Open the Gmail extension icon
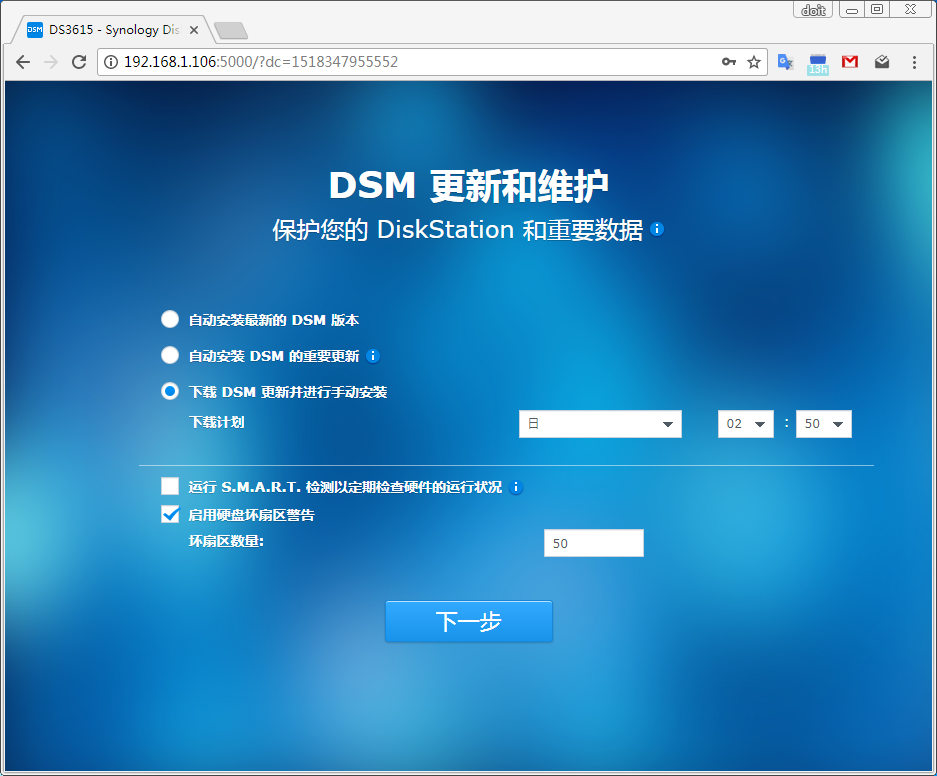 click(x=850, y=62)
